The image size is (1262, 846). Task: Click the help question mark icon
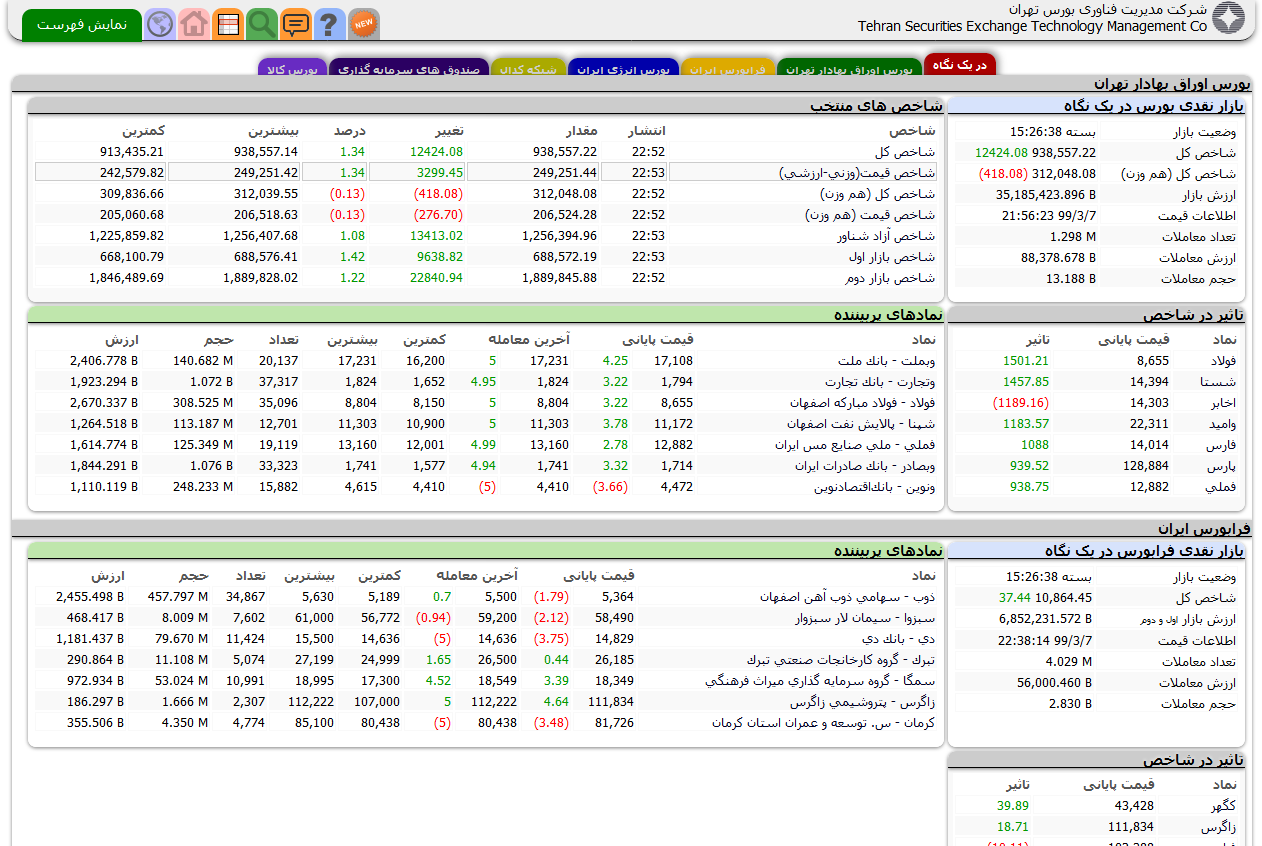tap(329, 23)
